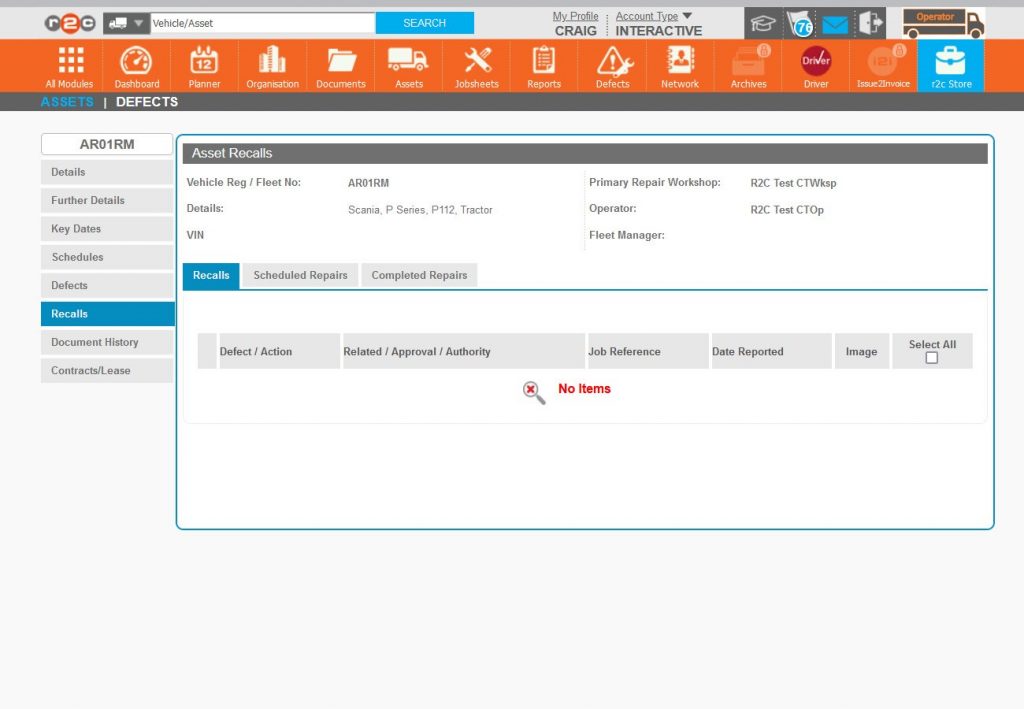Click the Vehicle/Asset search field

click(262, 23)
